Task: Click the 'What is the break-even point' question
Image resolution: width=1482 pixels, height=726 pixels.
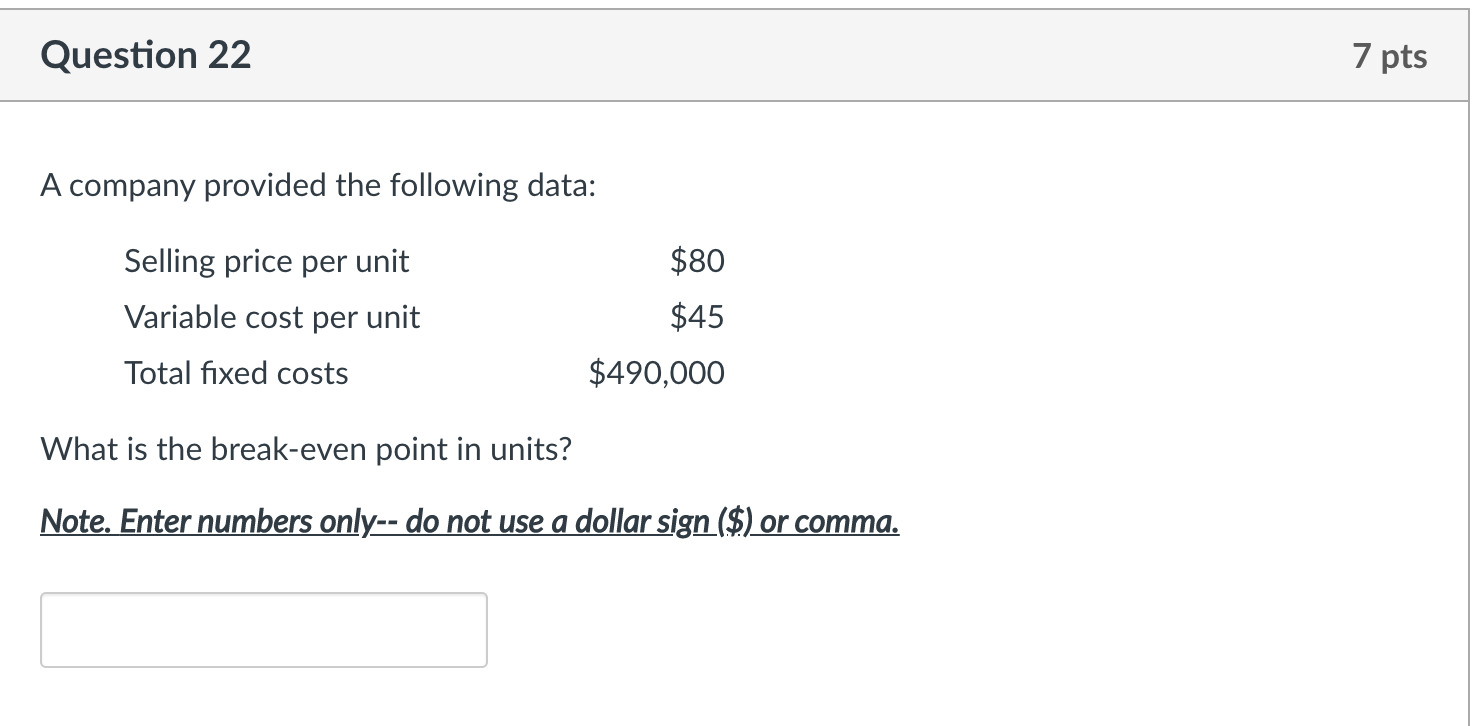Action: (x=306, y=450)
